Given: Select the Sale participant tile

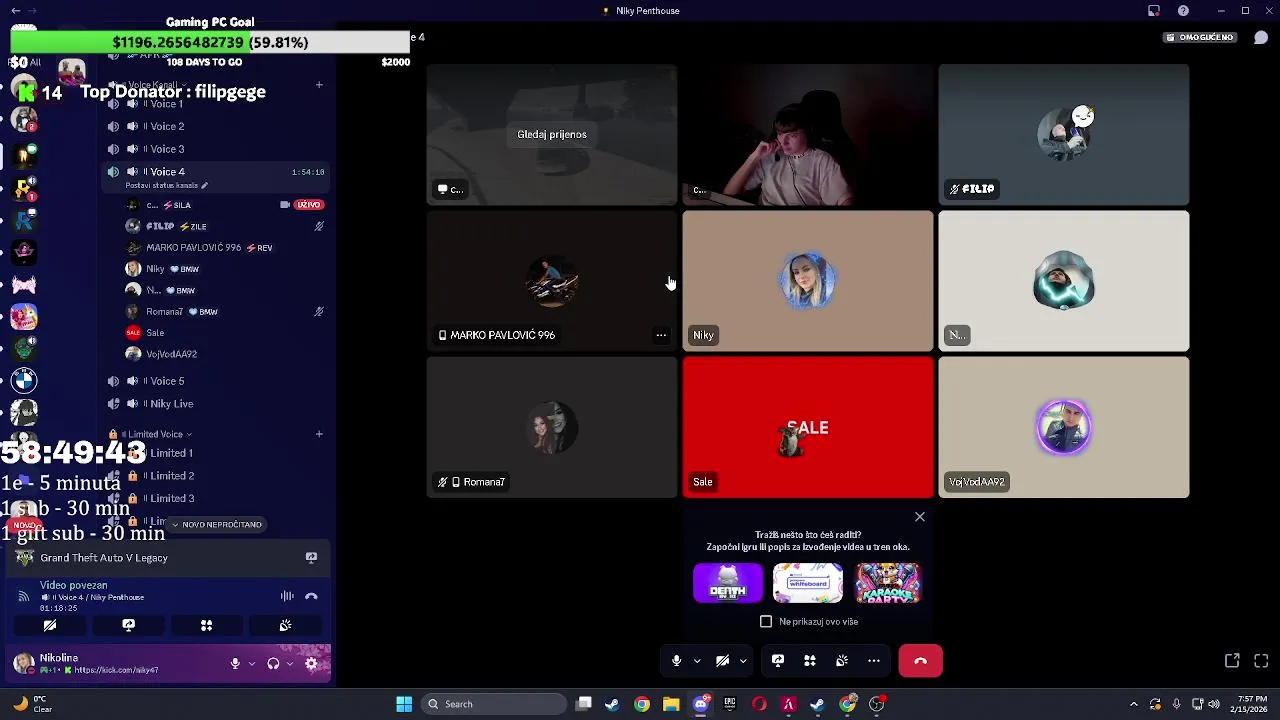Looking at the screenshot, I should (x=808, y=428).
